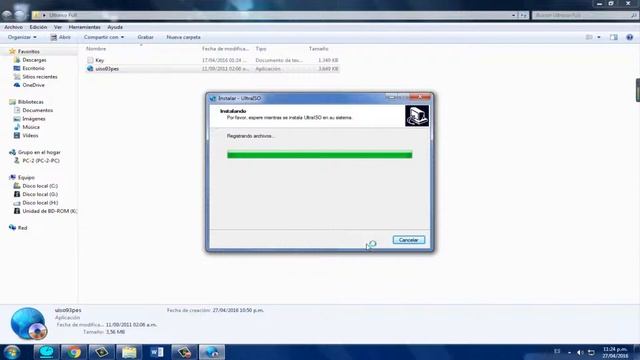
Task: Sort by the Tipo column header
Action: click(x=261, y=49)
